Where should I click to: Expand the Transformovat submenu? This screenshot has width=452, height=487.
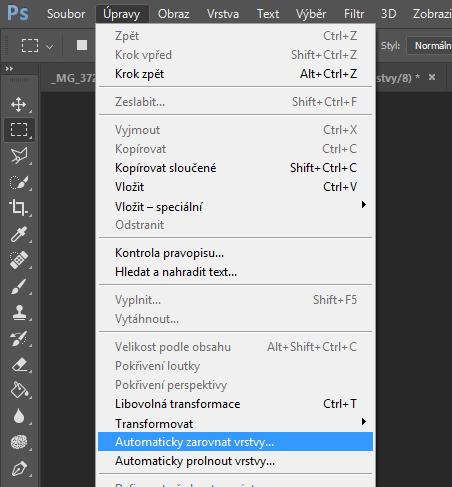[x=235, y=423]
